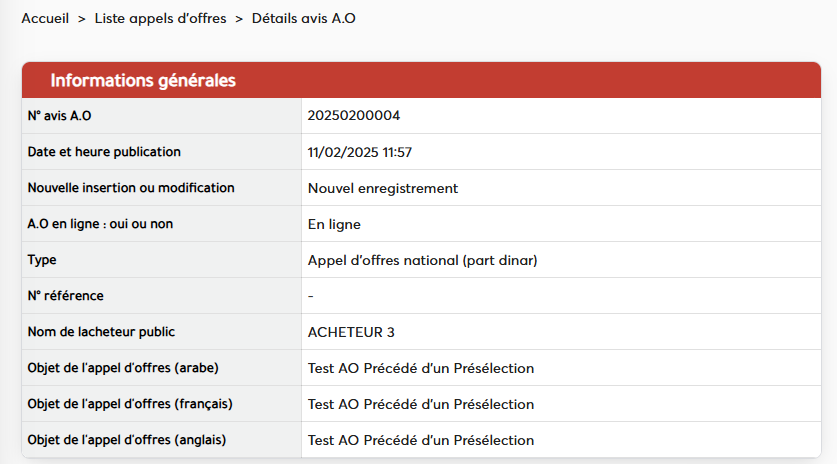Click the Date et heure publication label
Screen dimensions: 837x464
[x=104, y=152]
